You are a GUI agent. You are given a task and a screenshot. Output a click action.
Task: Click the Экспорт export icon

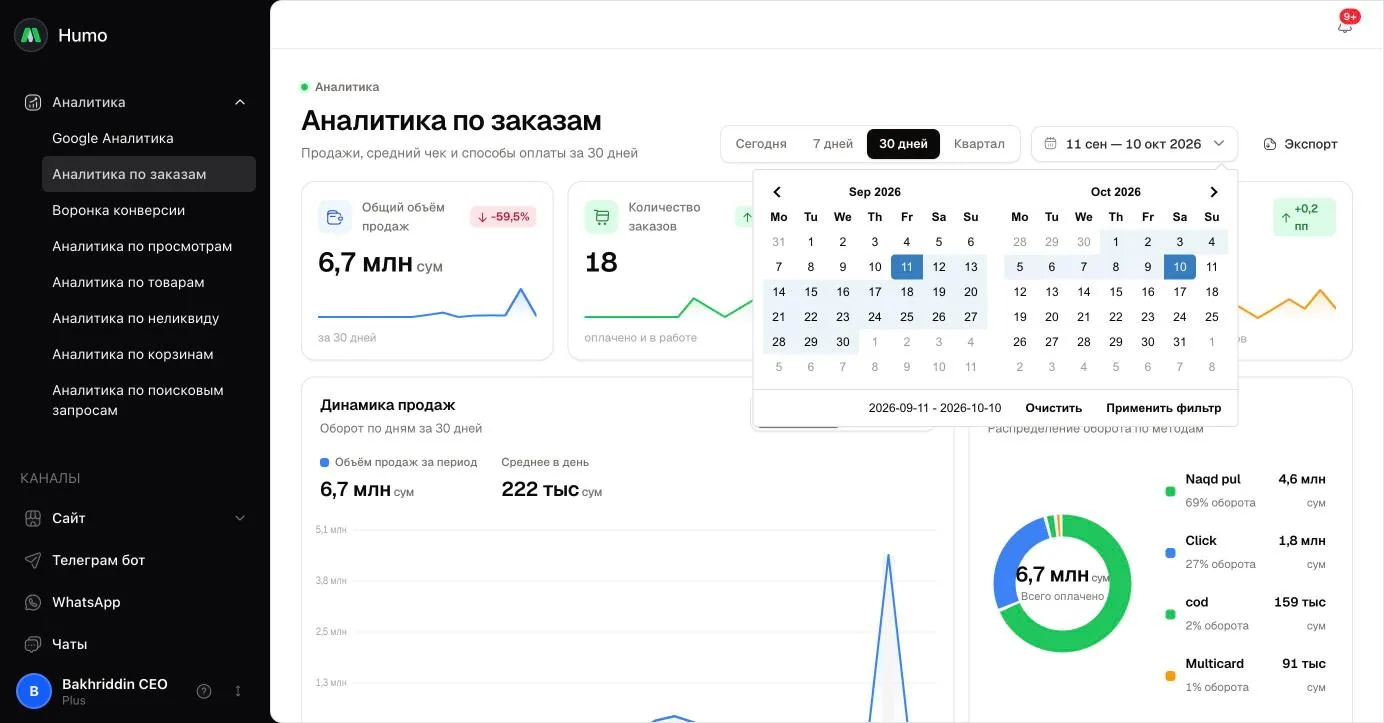click(1270, 144)
